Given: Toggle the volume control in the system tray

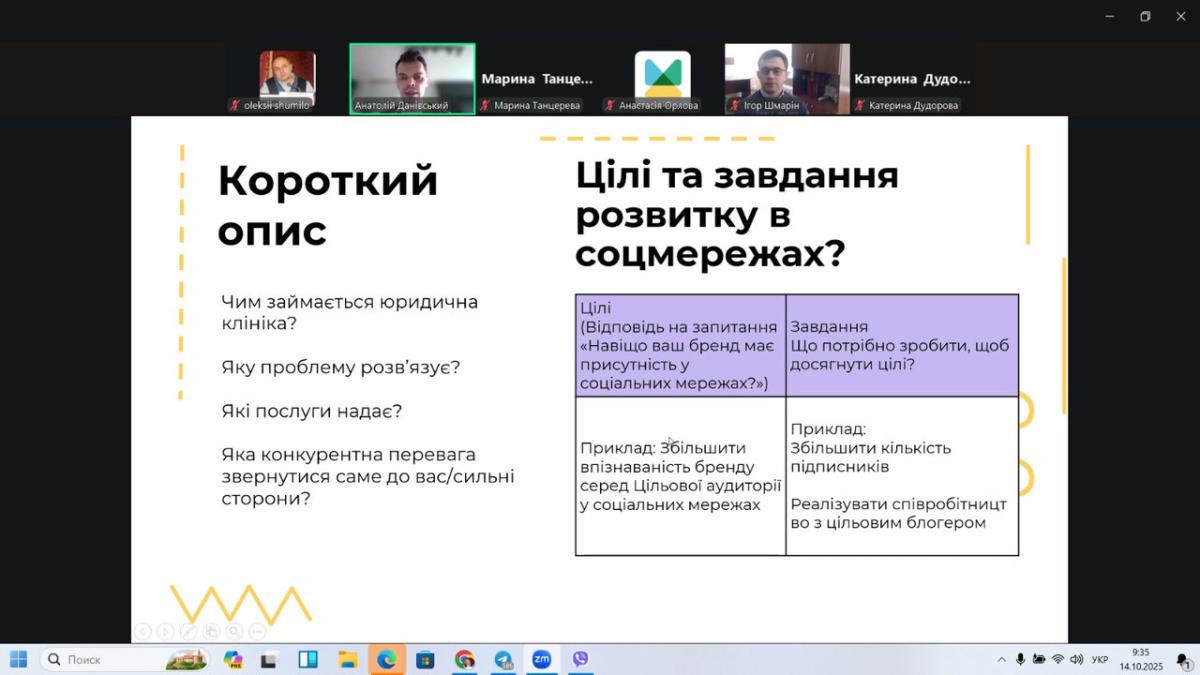Looking at the screenshot, I should 1076,659.
